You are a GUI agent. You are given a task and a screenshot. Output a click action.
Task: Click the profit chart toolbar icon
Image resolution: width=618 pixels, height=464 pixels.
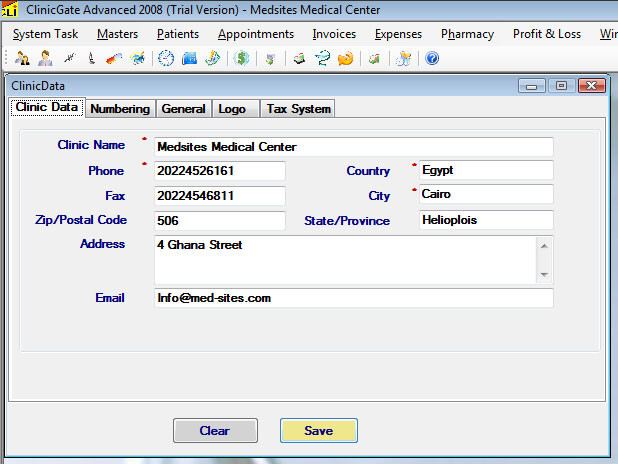click(x=374, y=59)
